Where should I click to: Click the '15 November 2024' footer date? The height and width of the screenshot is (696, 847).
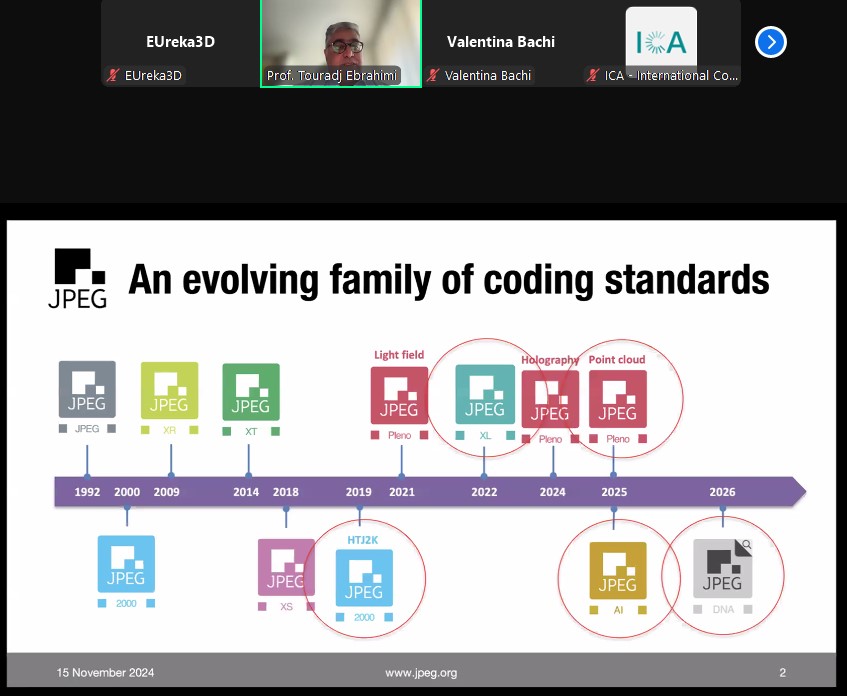[105, 673]
